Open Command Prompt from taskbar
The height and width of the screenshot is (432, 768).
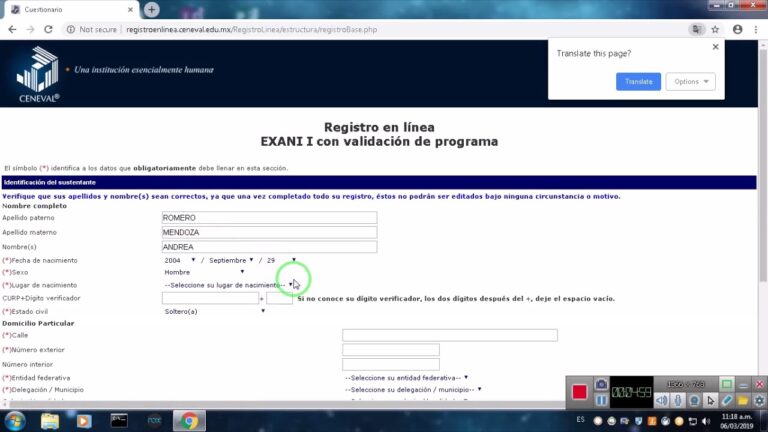119,421
